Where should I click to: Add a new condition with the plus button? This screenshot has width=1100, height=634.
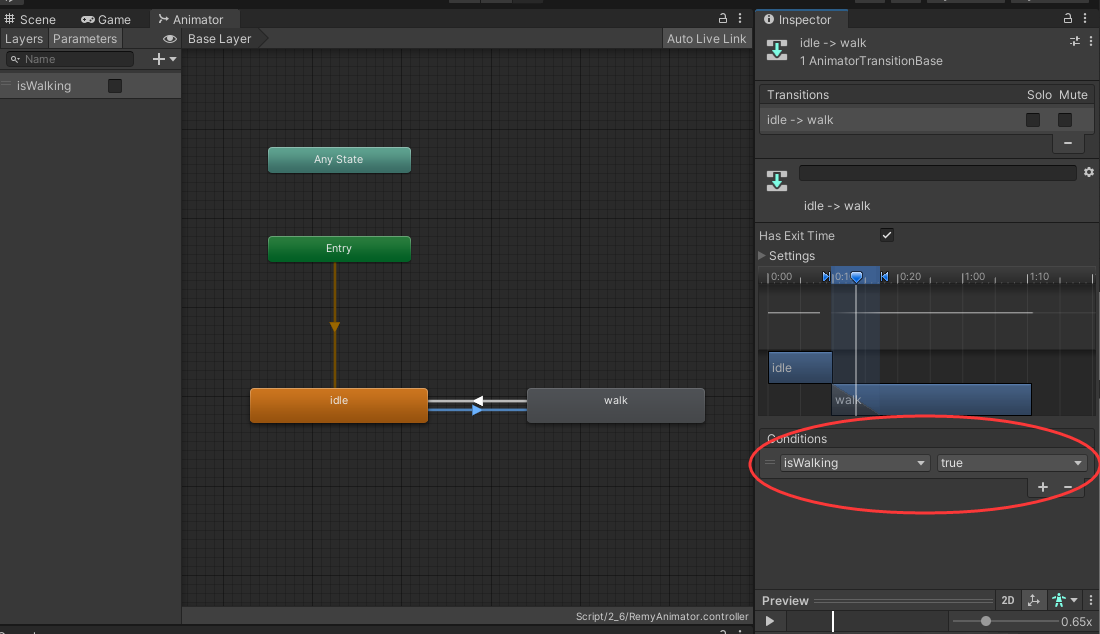[x=1043, y=487]
